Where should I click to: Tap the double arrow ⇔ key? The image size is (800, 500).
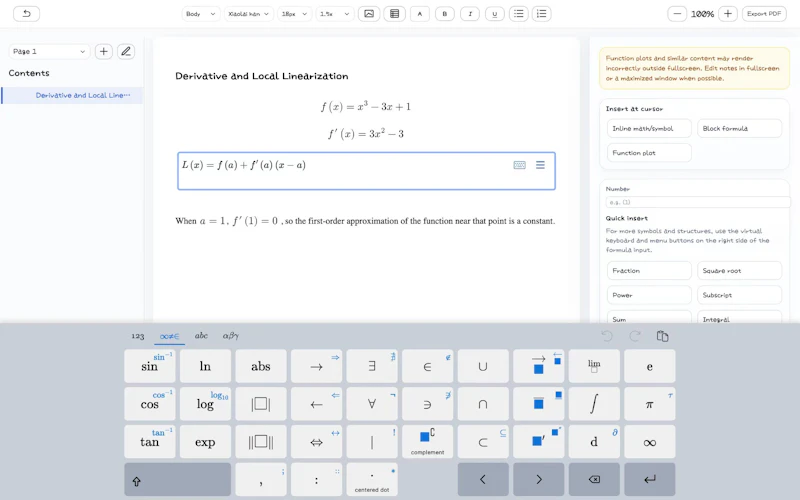316,442
